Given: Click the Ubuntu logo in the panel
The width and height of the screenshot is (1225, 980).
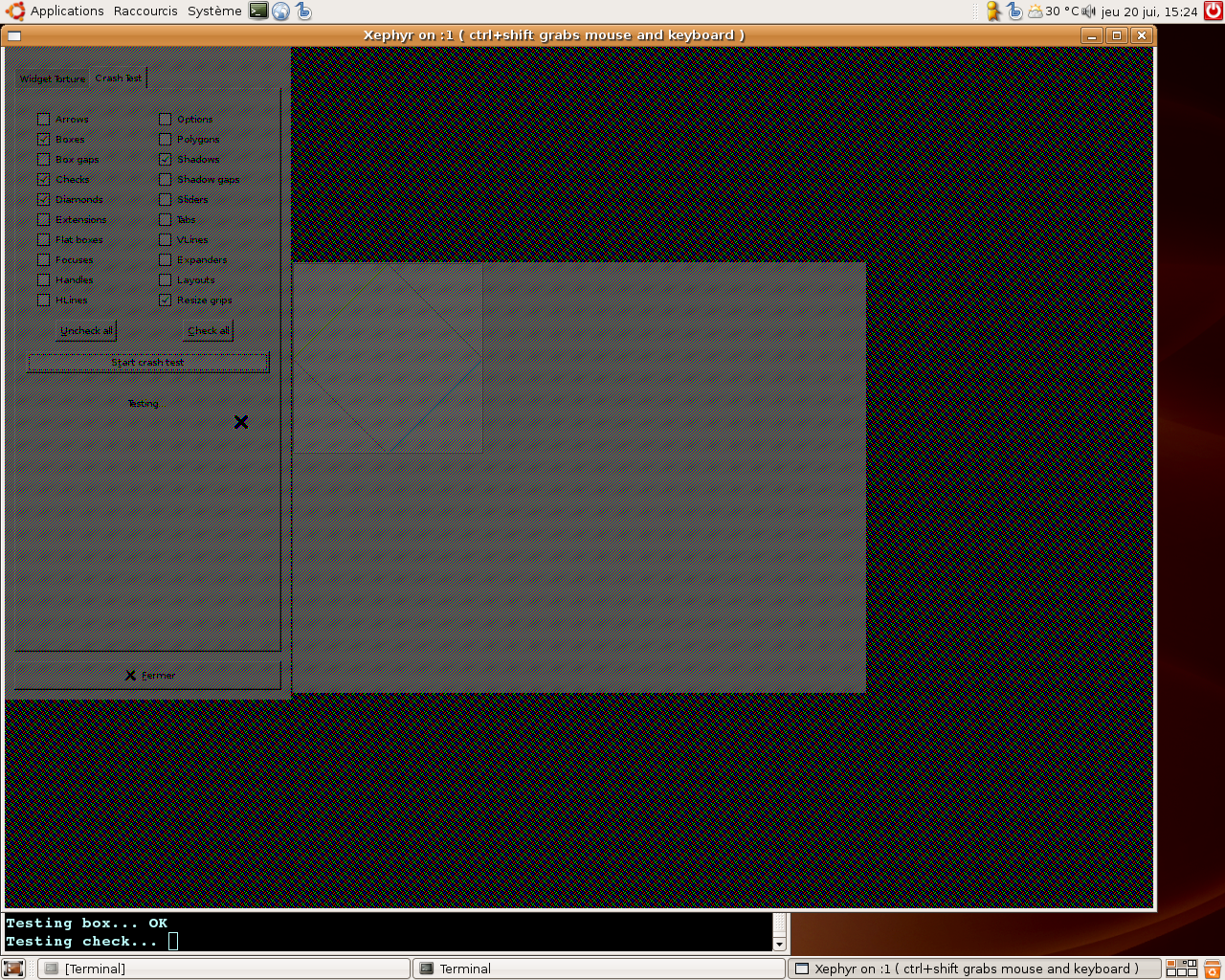Looking at the screenshot, I should pyautogui.click(x=15, y=11).
